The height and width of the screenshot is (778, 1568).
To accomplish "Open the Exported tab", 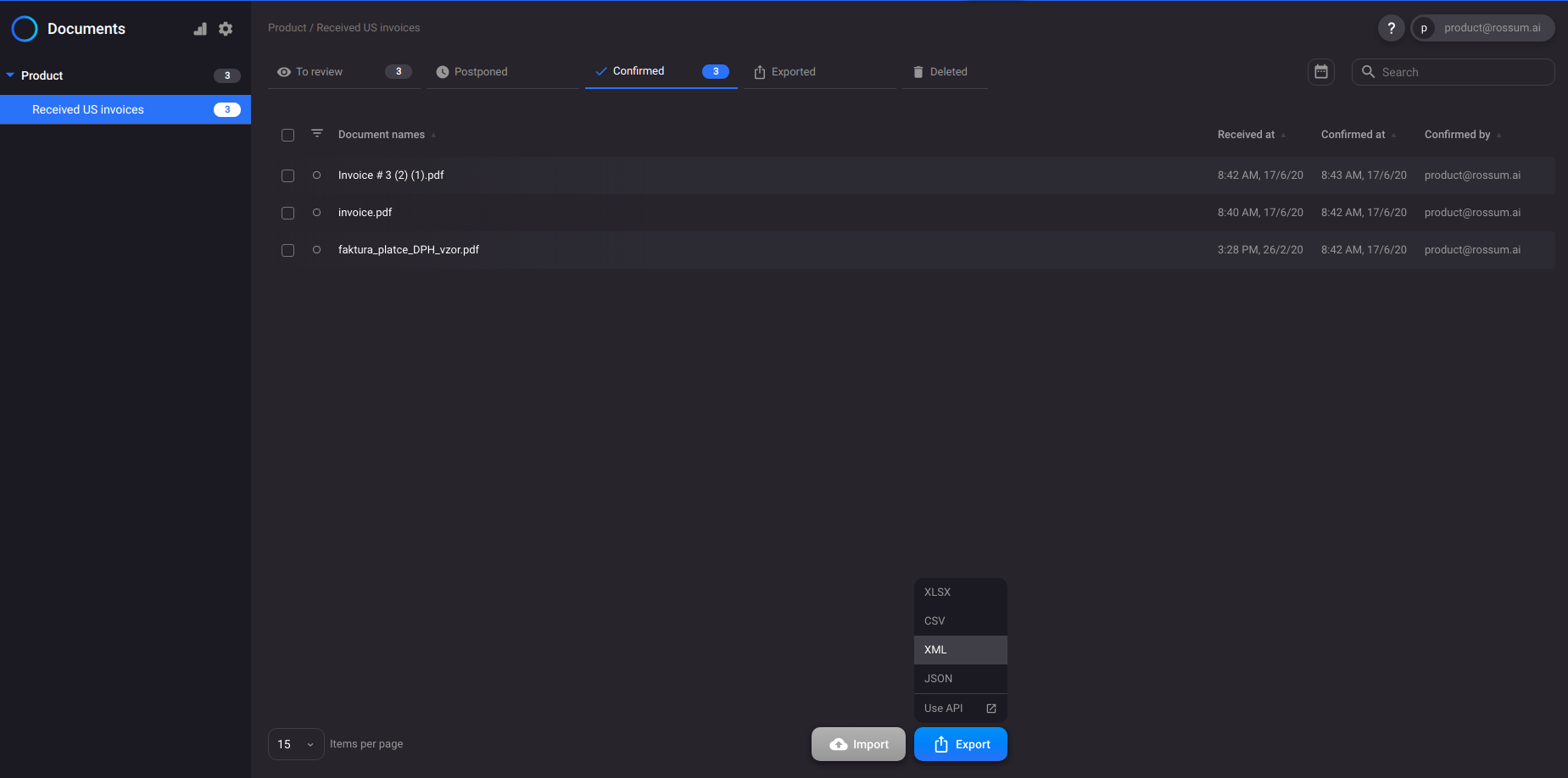I will [x=793, y=71].
